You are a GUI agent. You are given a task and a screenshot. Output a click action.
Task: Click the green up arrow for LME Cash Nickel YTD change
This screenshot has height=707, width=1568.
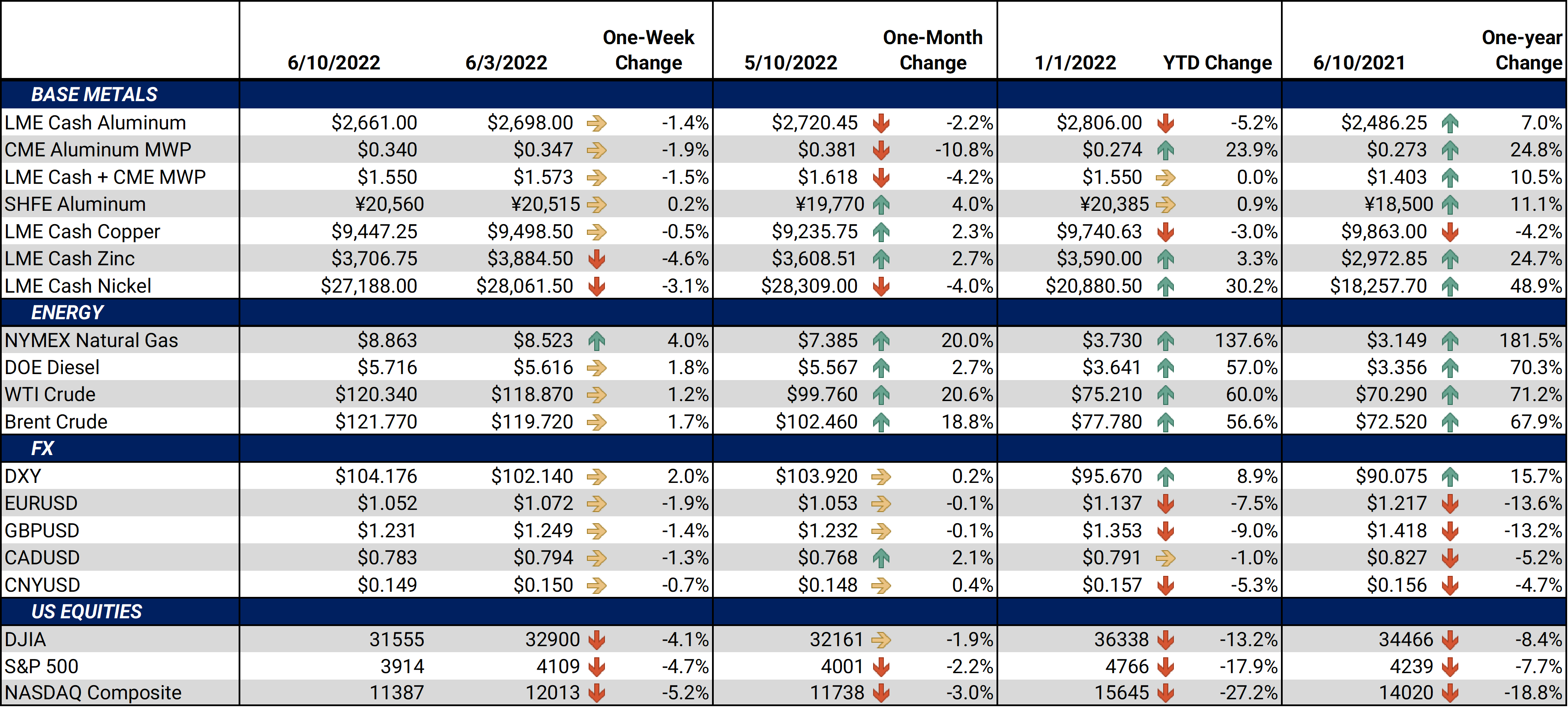(1165, 286)
